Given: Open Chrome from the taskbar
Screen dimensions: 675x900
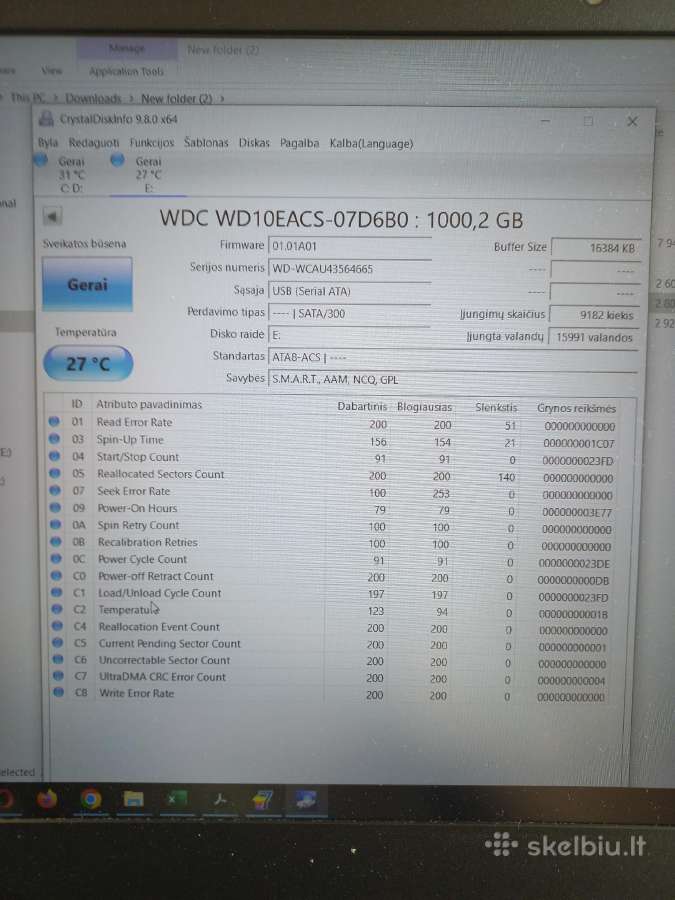Looking at the screenshot, I should [91, 799].
